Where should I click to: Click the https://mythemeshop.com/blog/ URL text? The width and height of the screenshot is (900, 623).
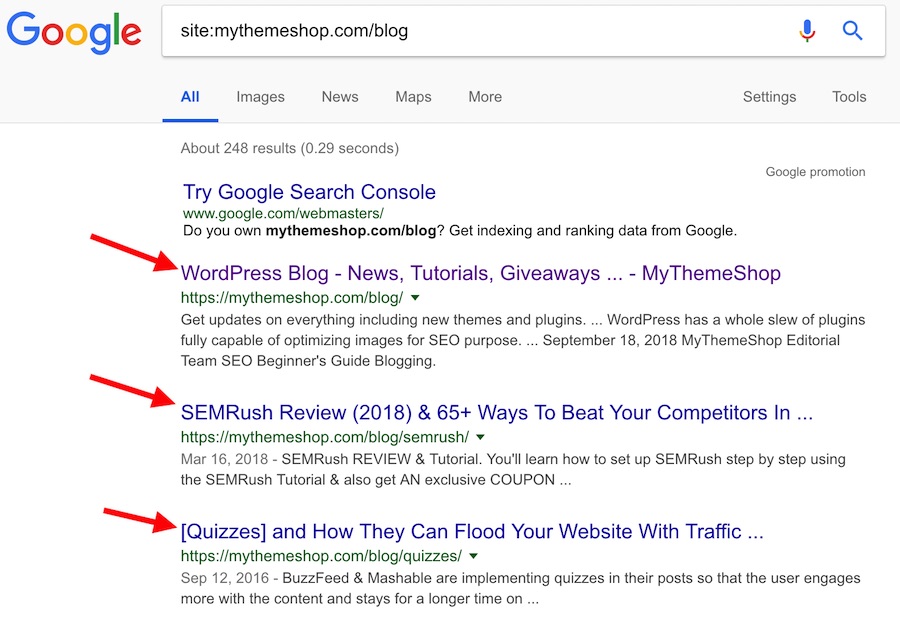pyautogui.click(x=292, y=297)
